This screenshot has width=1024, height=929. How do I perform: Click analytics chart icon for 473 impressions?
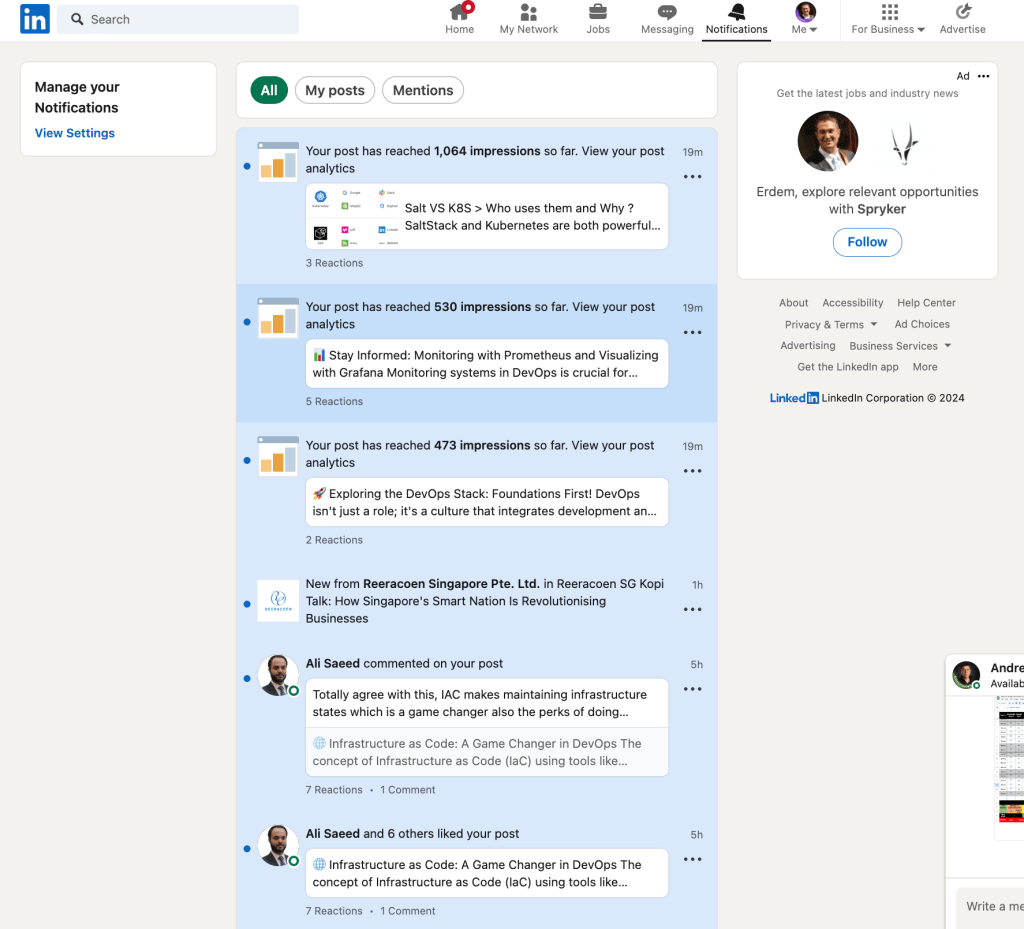coord(278,456)
